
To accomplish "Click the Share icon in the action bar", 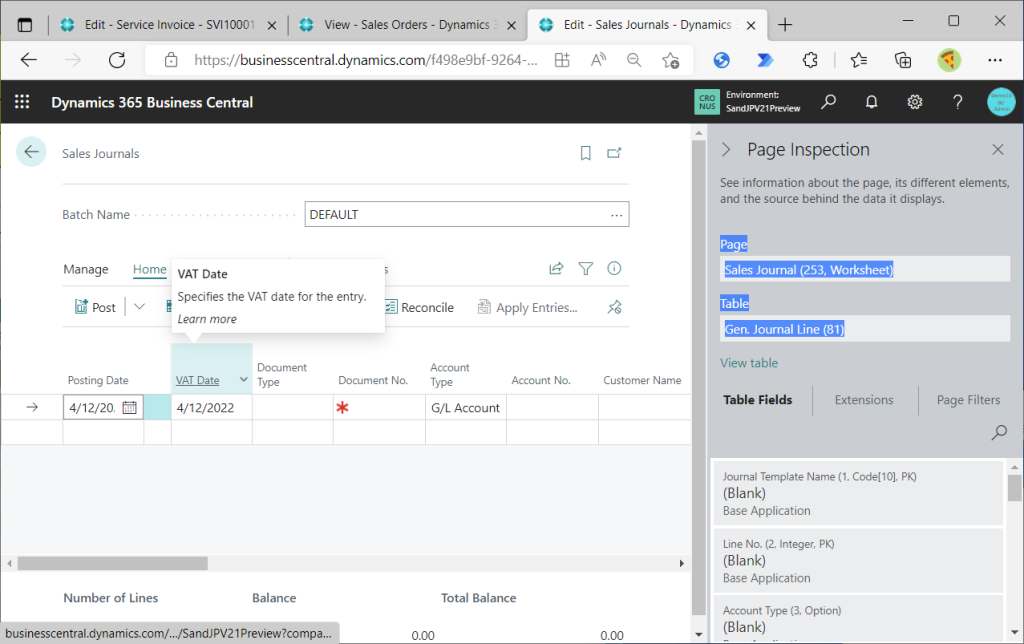I will 556,268.
